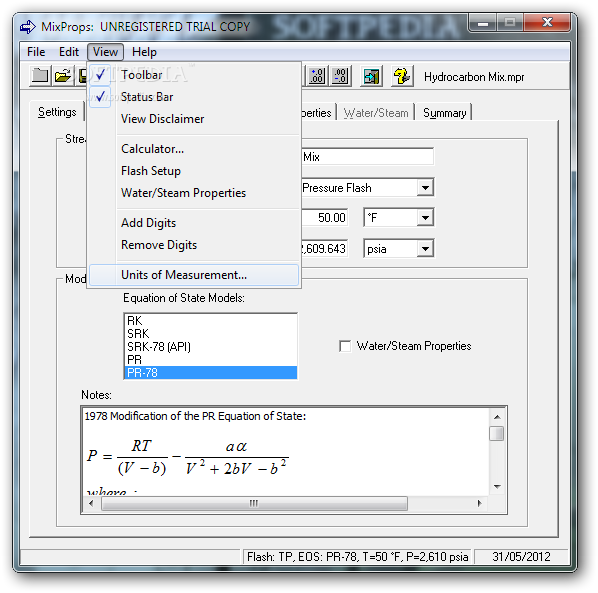Expand the Pressure Flash type dropdown
Viewport: 598px width, 593px height.
(425, 188)
